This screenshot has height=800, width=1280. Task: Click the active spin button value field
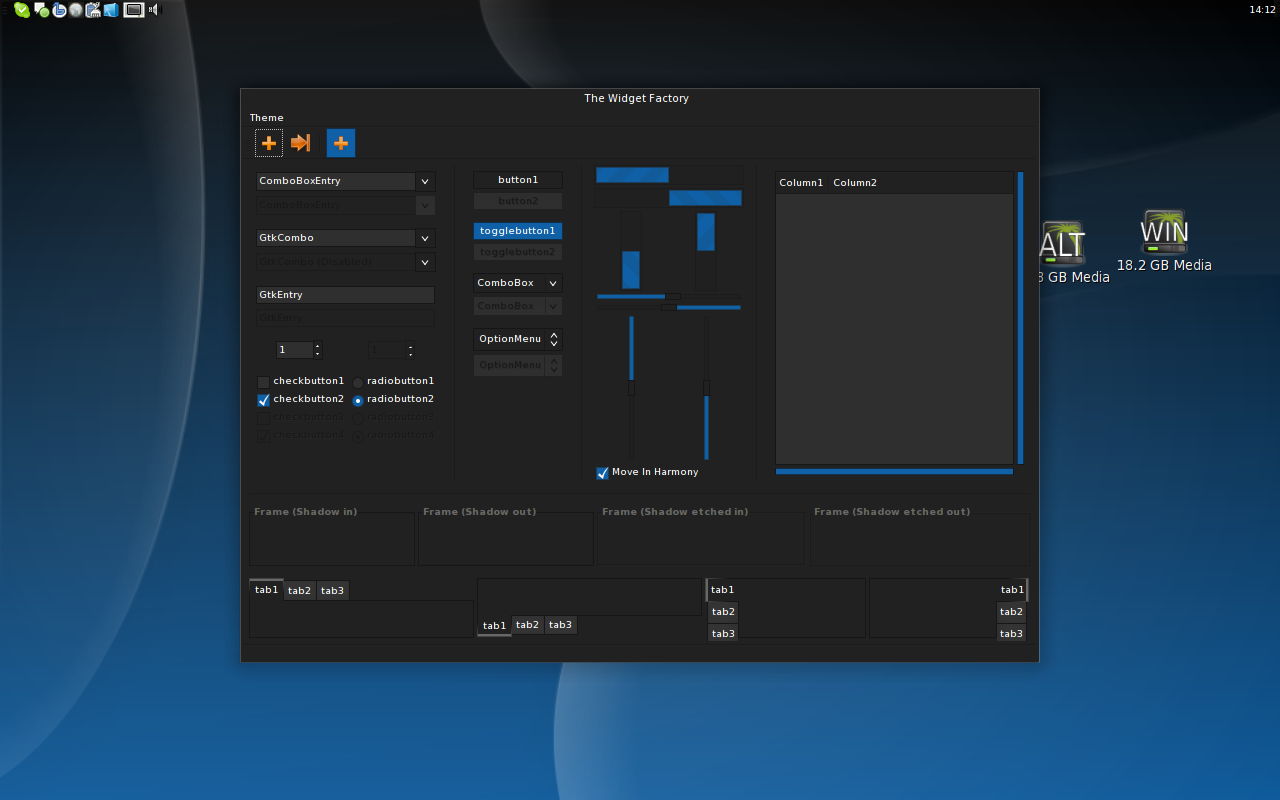294,350
